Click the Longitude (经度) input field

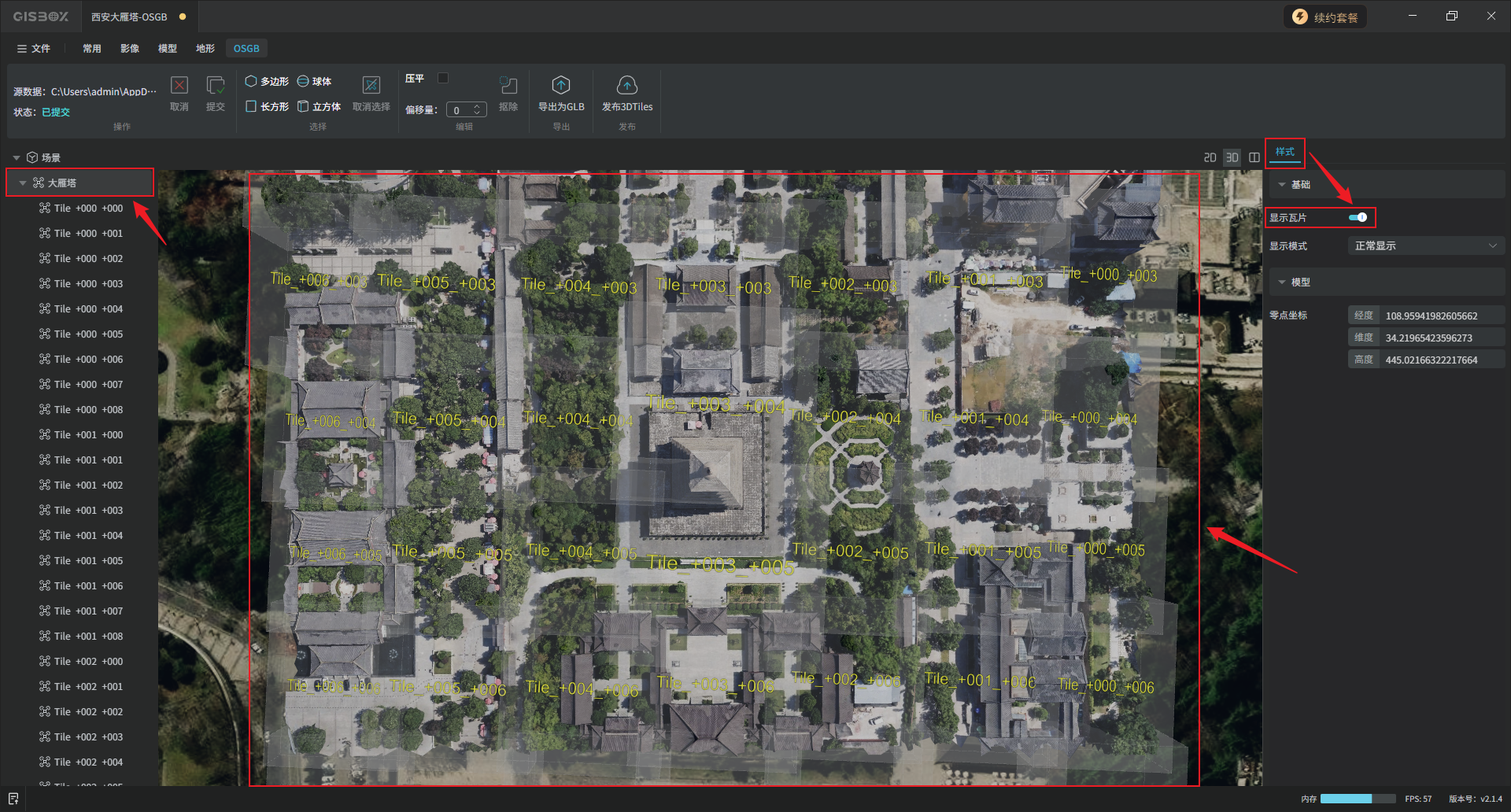click(x=1442, y=316)
